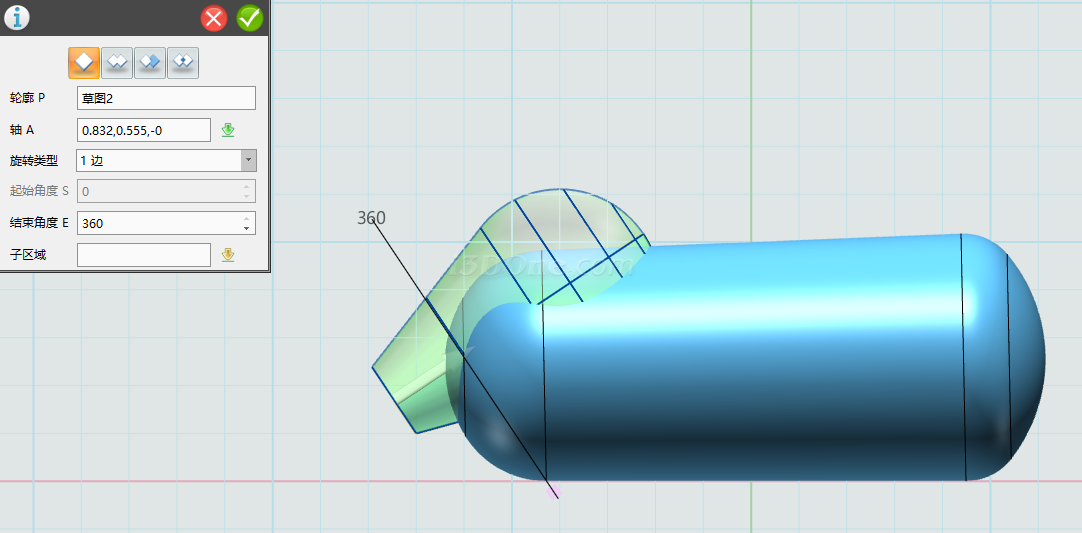Click the greyed-out 起始角度 S field
Screen dimensions: 1082x533
pyautogui.click(x=158, y=191)
